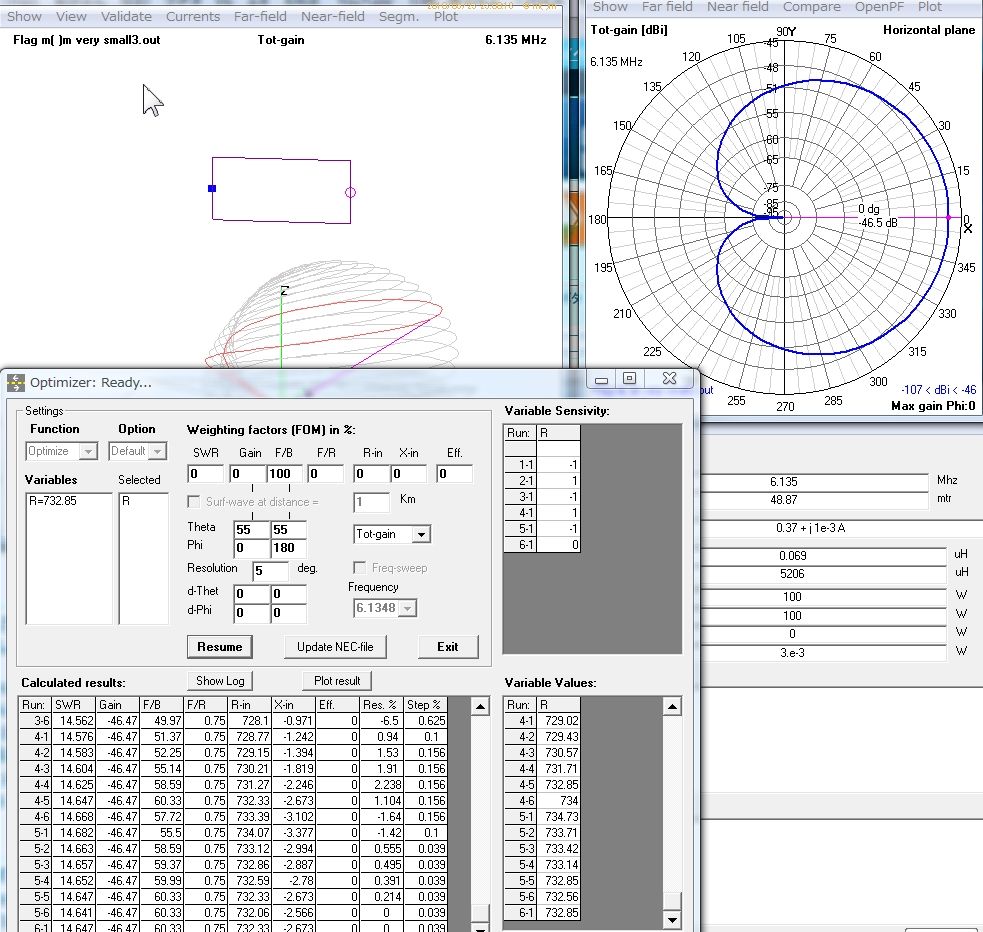Click the F/B column header in results
Viewport: 983px width, 932px height.
tap(162, 704)
